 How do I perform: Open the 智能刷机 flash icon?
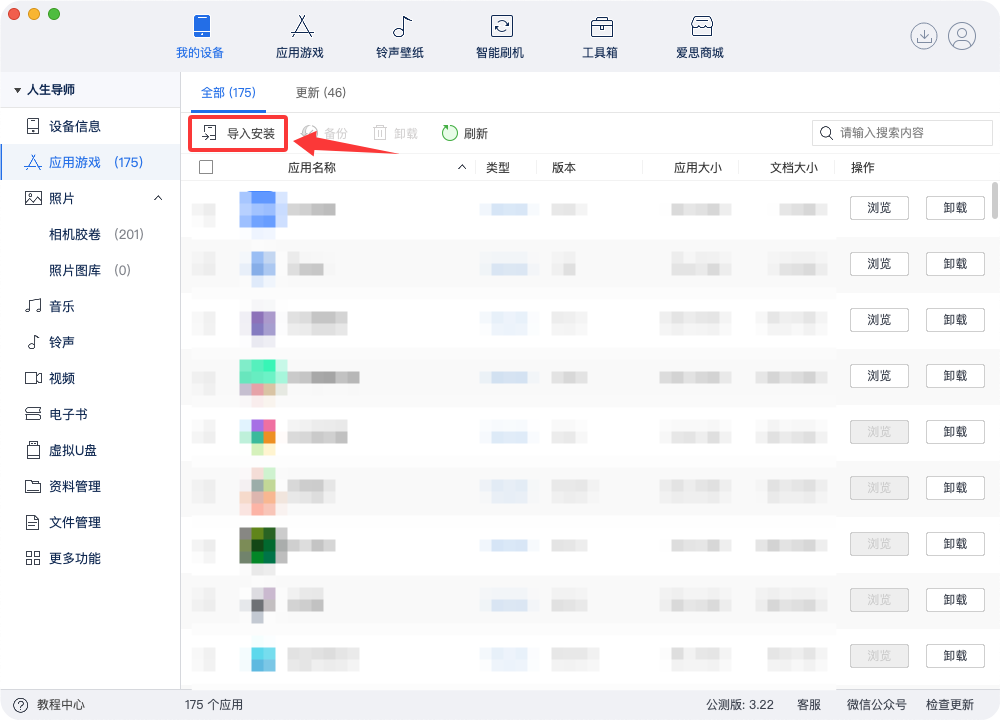tap(501, 27)
